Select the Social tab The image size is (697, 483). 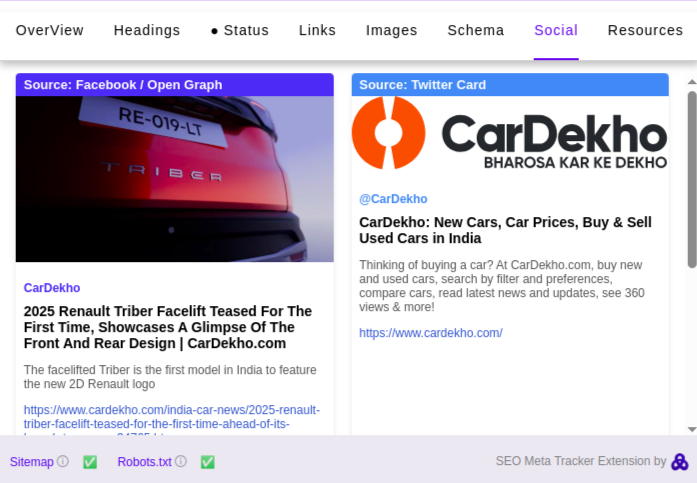click(x=556, y=30)
